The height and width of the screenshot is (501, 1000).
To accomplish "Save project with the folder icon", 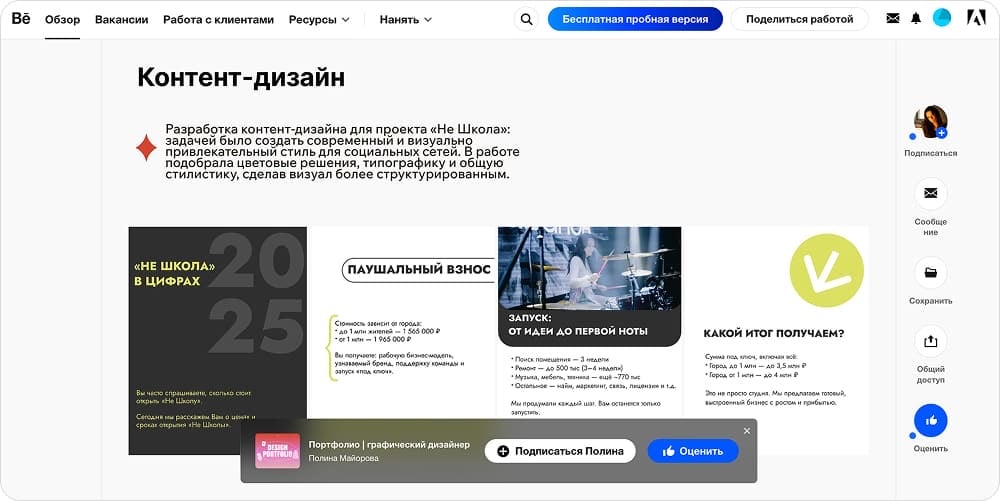I will 931,272.
